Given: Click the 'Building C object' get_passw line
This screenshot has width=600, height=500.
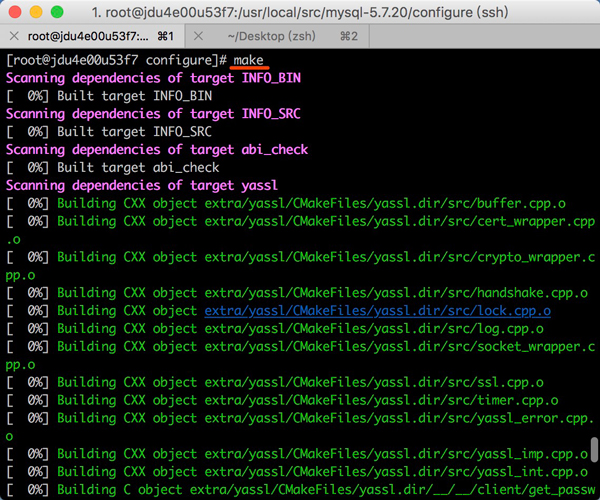Looking at the screenshot, I should pos(301,490).
